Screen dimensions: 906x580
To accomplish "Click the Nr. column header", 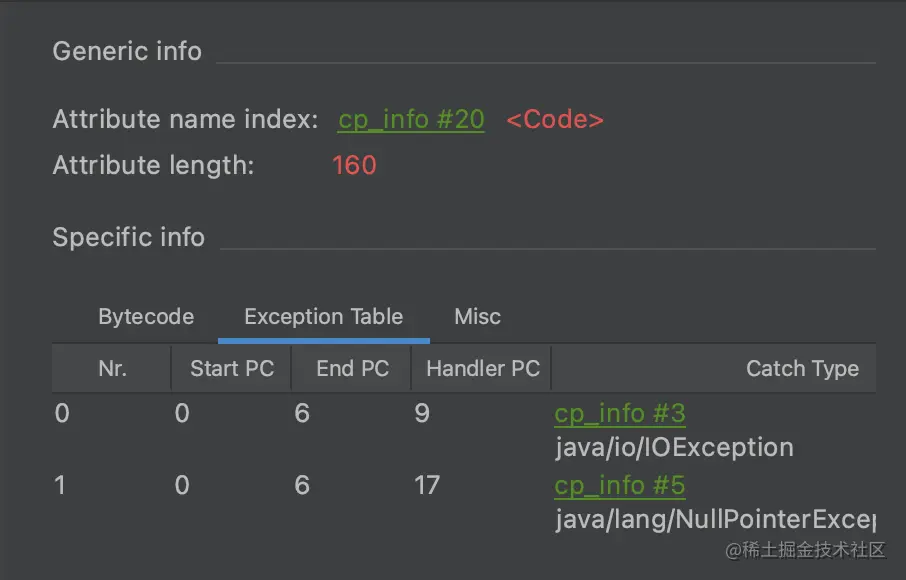I will click(x=113, y=369).
